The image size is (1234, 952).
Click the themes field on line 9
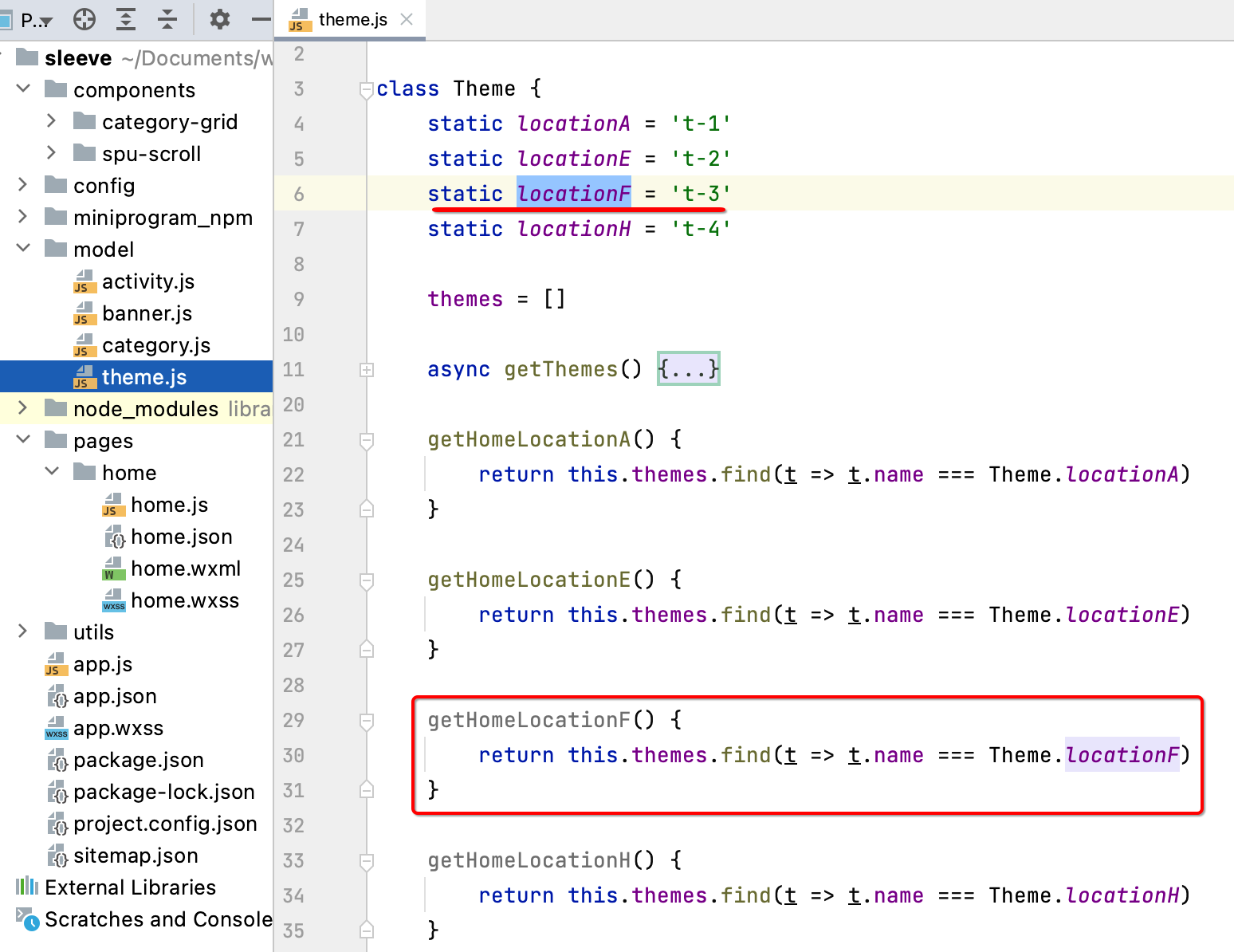466,299
